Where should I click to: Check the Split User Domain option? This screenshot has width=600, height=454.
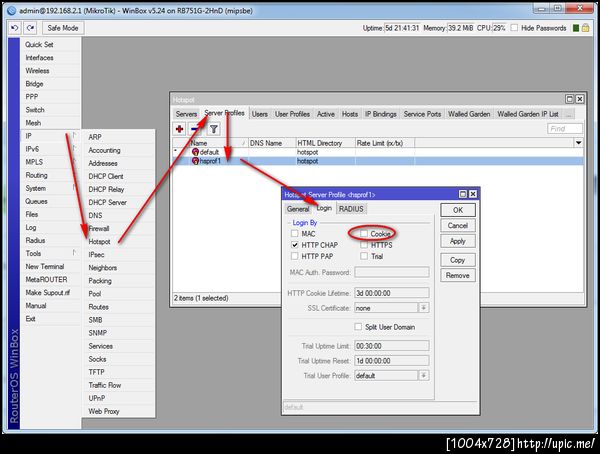coord(358,327)
